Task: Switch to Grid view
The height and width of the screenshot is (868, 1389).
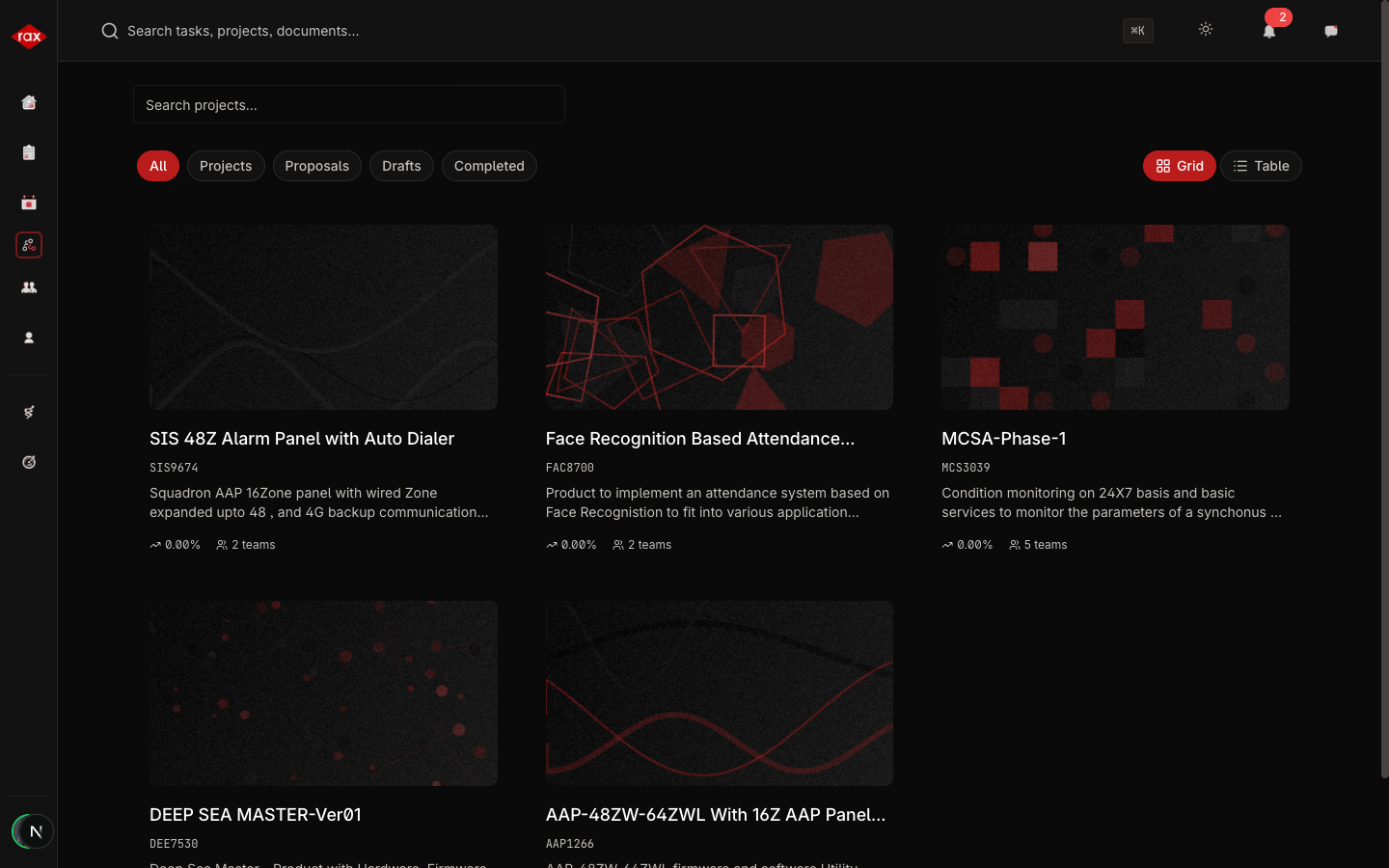Action: [x=1179, y=166]
